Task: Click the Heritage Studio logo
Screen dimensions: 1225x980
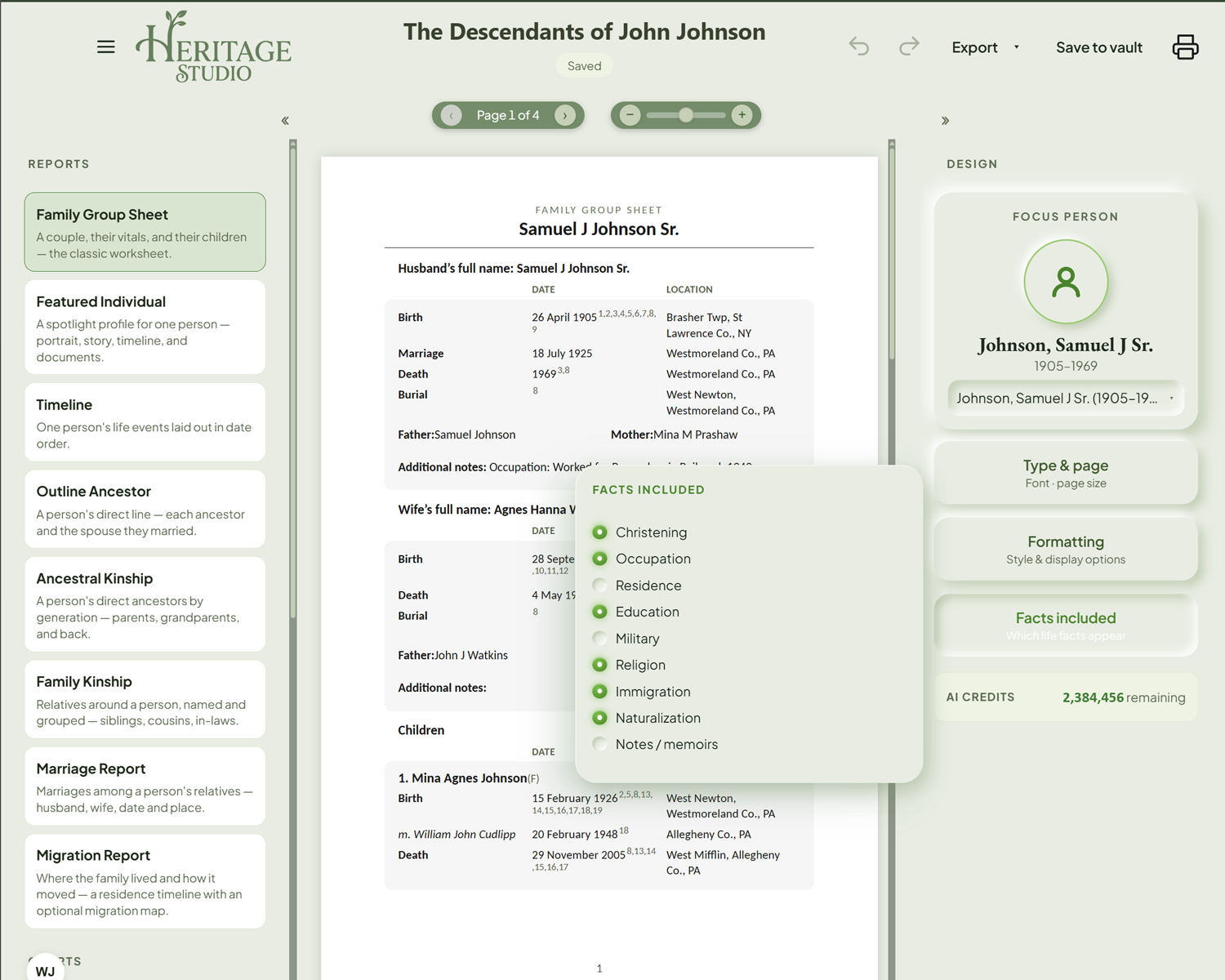Action: pos(214,47)
